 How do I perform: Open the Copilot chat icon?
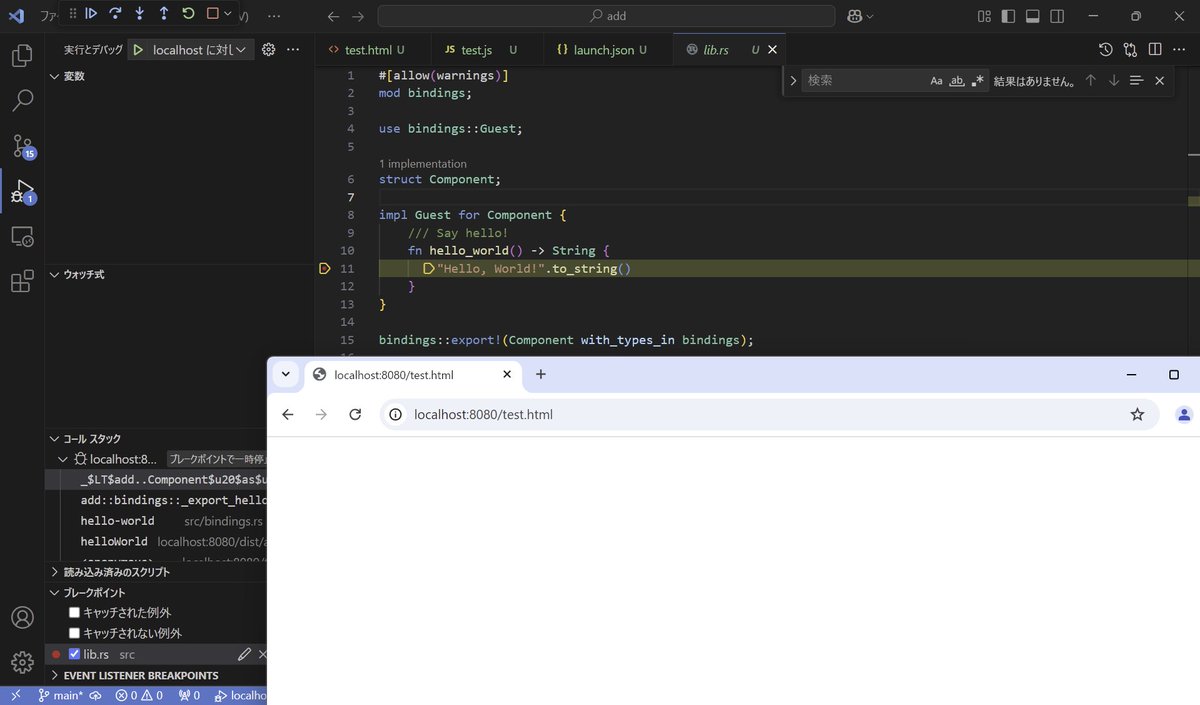pos(854,16)
